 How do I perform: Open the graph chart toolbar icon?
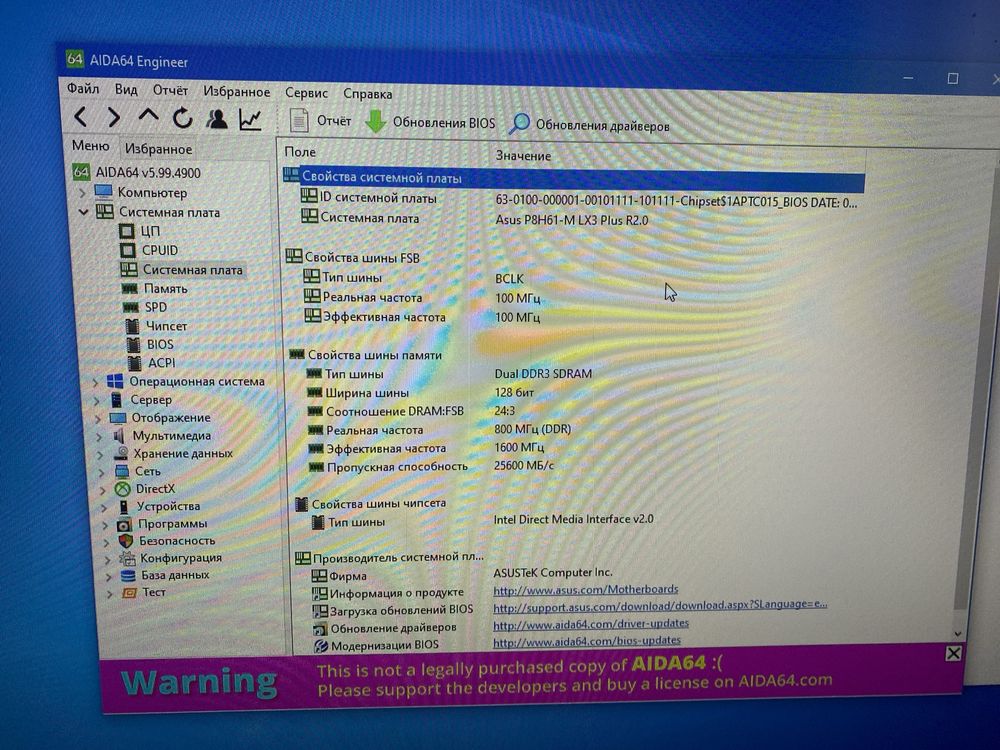(250, 120)
